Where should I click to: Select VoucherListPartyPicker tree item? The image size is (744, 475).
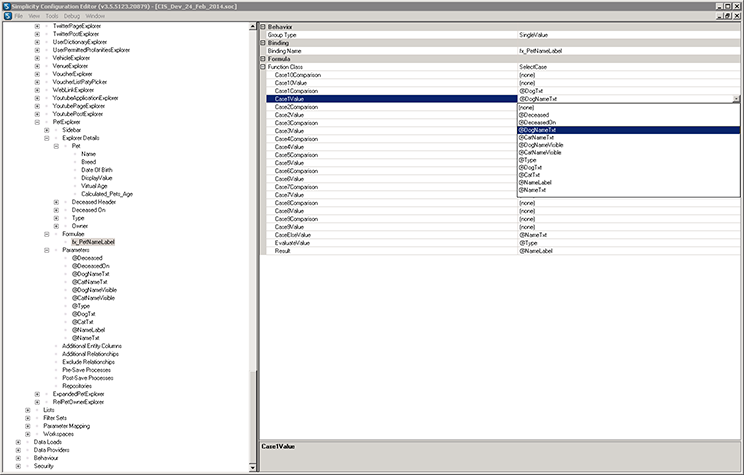80,82
